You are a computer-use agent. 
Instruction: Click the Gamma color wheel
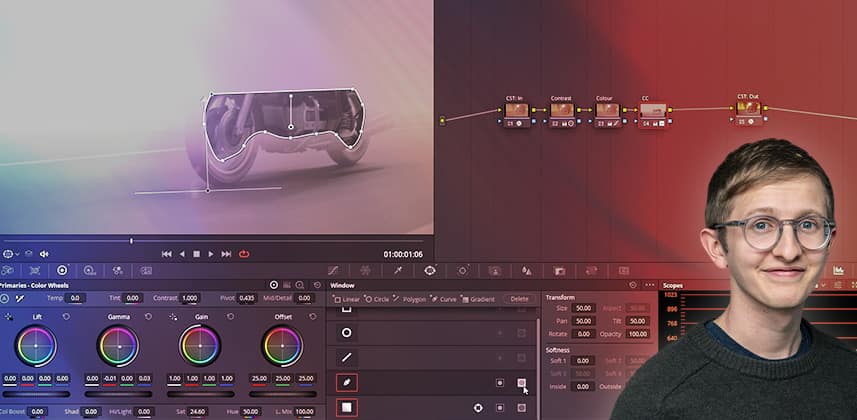click(x=118, y=346)
